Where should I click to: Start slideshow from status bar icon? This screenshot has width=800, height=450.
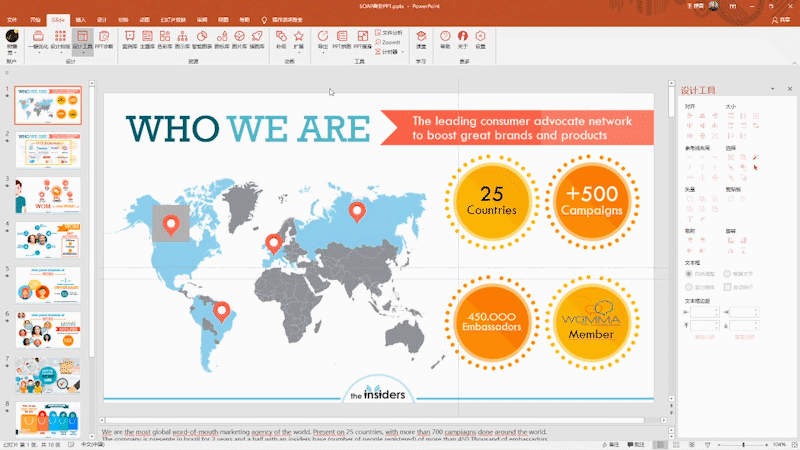coord(707,445)
